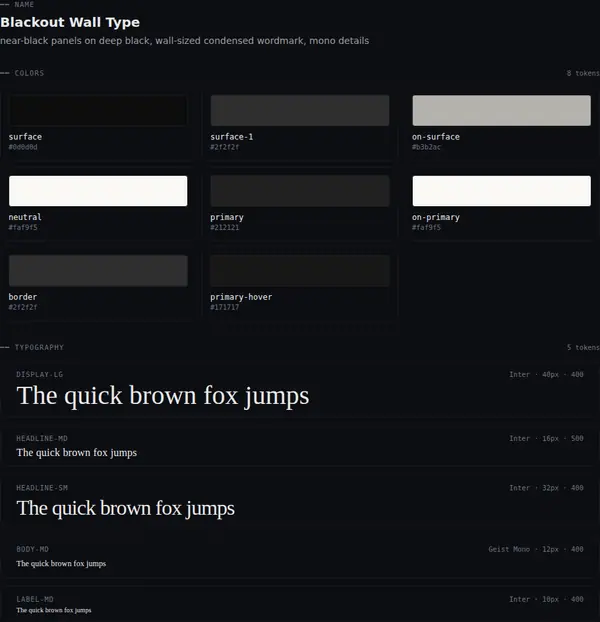Image resolution: width=600 pixels, height=622 pixels.
Task: Pick the border color swatch
Action: pyautogui.click(x=98, y=271)
